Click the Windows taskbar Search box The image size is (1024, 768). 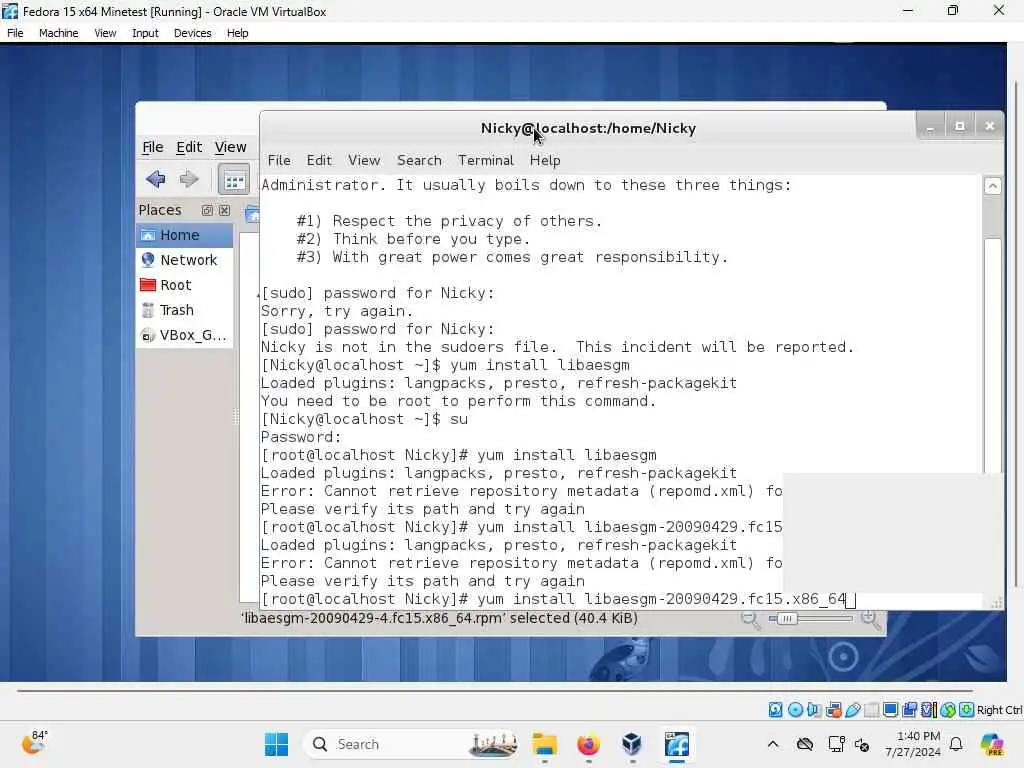pos(412,744)
